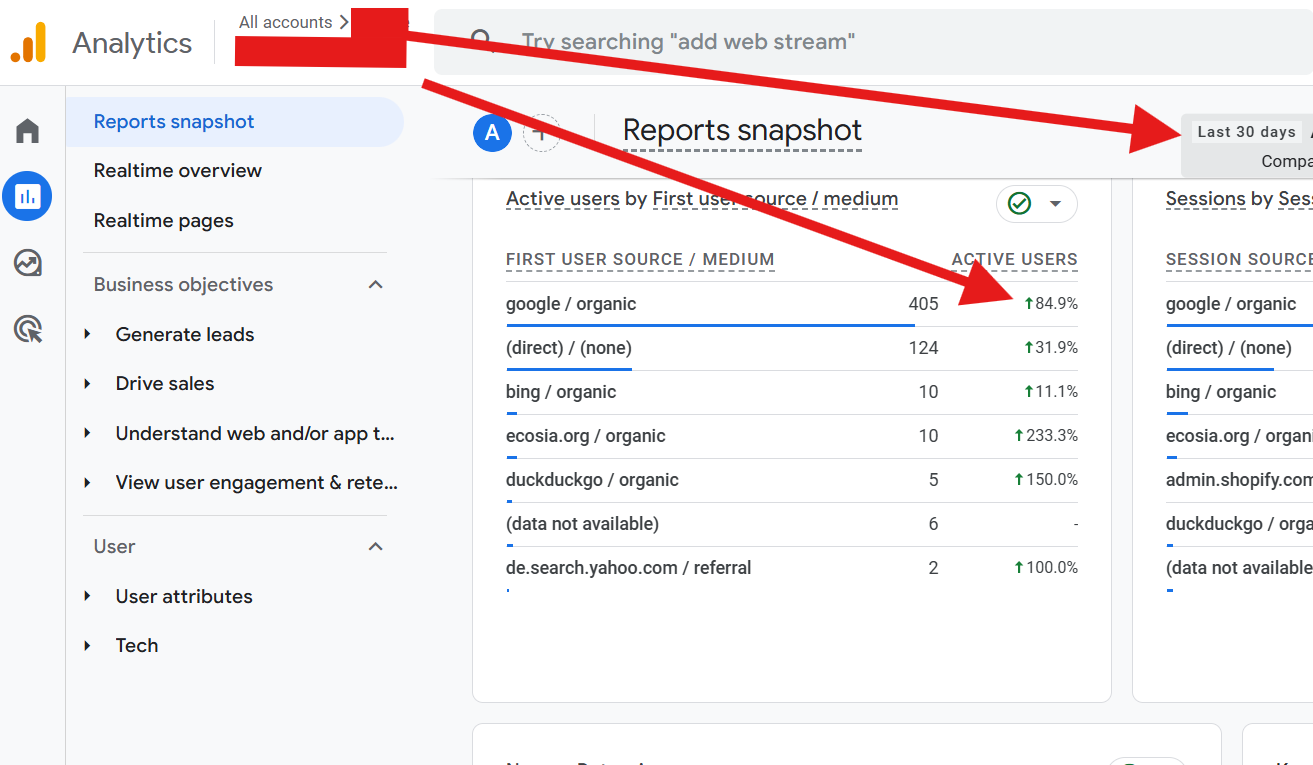Click the blue "A" segment badge
1313x765 pixels.
(492, 132)
